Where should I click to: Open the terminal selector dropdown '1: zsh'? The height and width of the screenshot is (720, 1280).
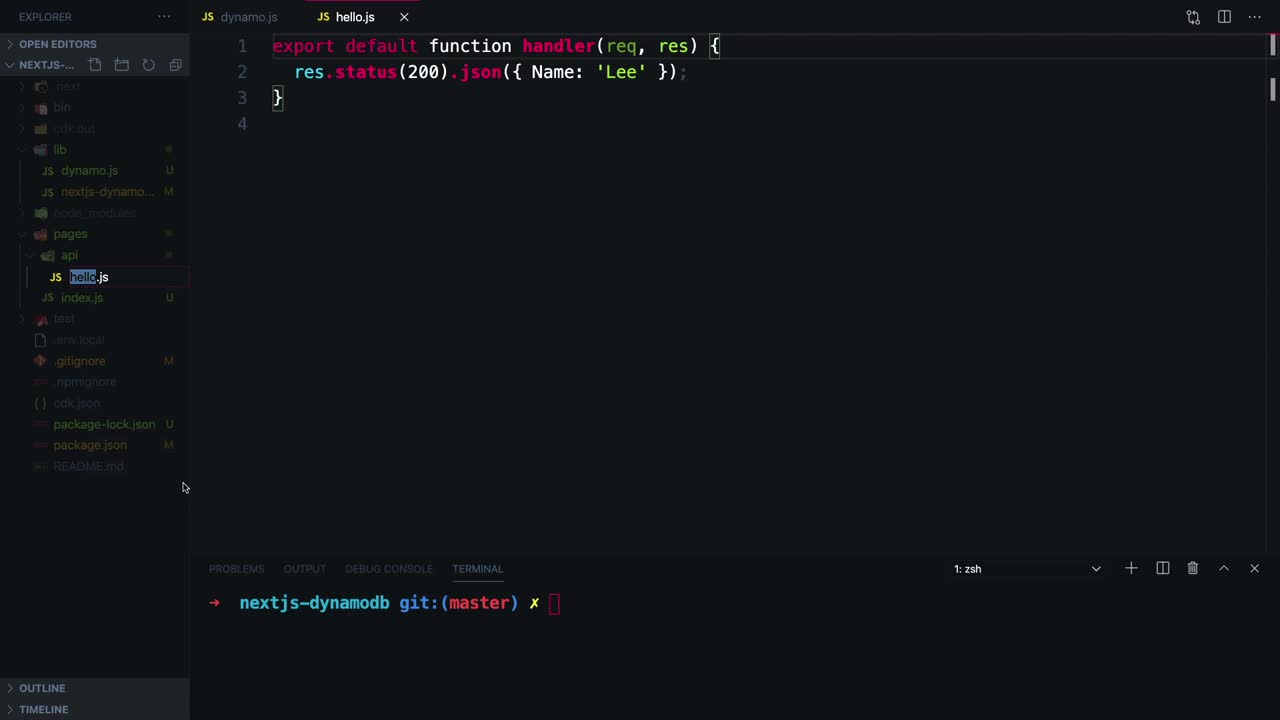pos(1027,569)
